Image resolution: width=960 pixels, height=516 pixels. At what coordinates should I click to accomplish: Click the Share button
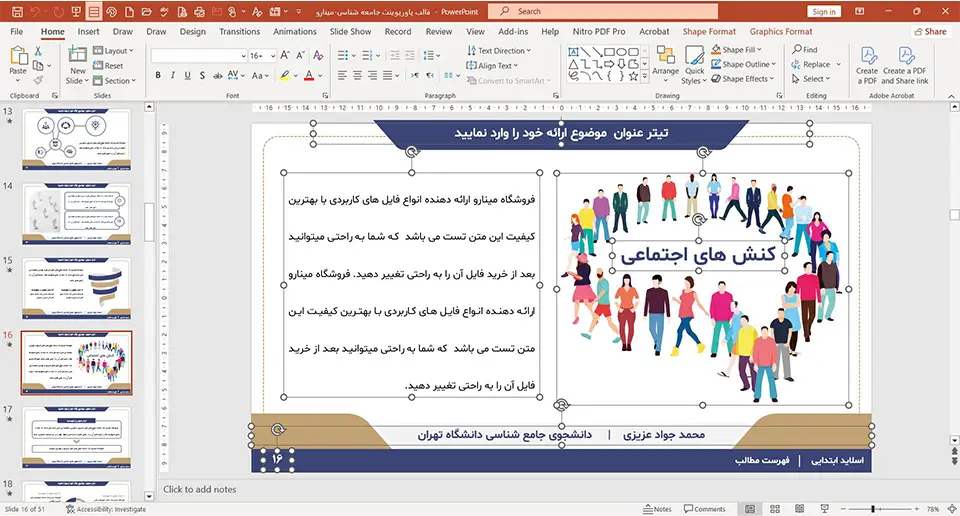(930, 31)
